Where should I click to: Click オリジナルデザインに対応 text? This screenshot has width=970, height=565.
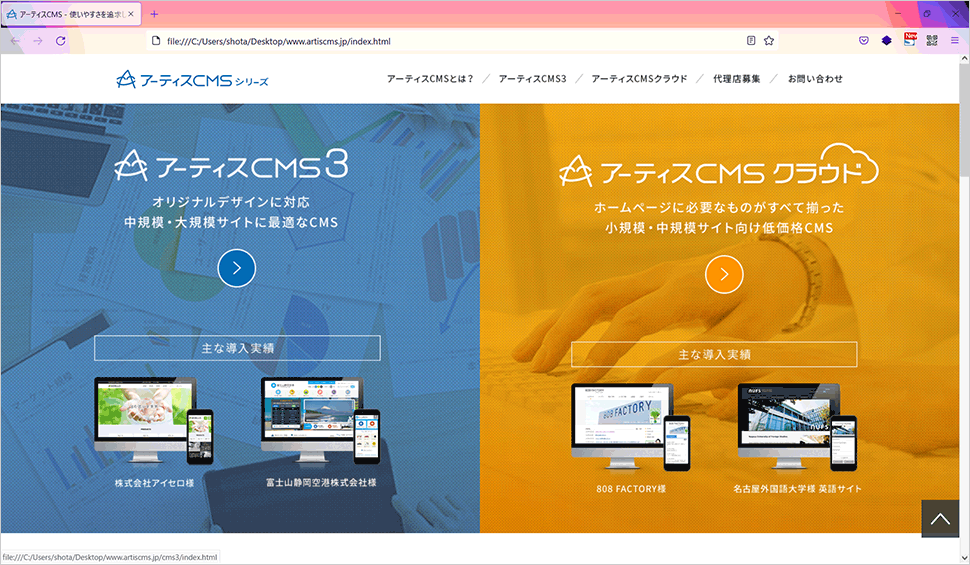pos(231,202)
